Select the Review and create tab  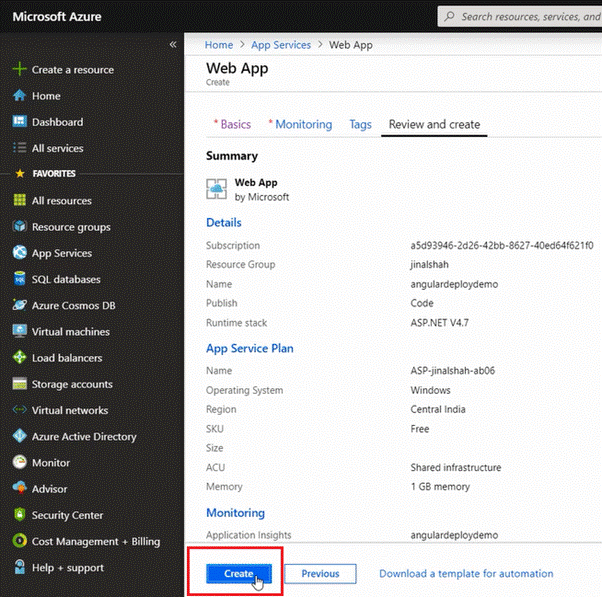pyautogui.click(x=434, y=124)
